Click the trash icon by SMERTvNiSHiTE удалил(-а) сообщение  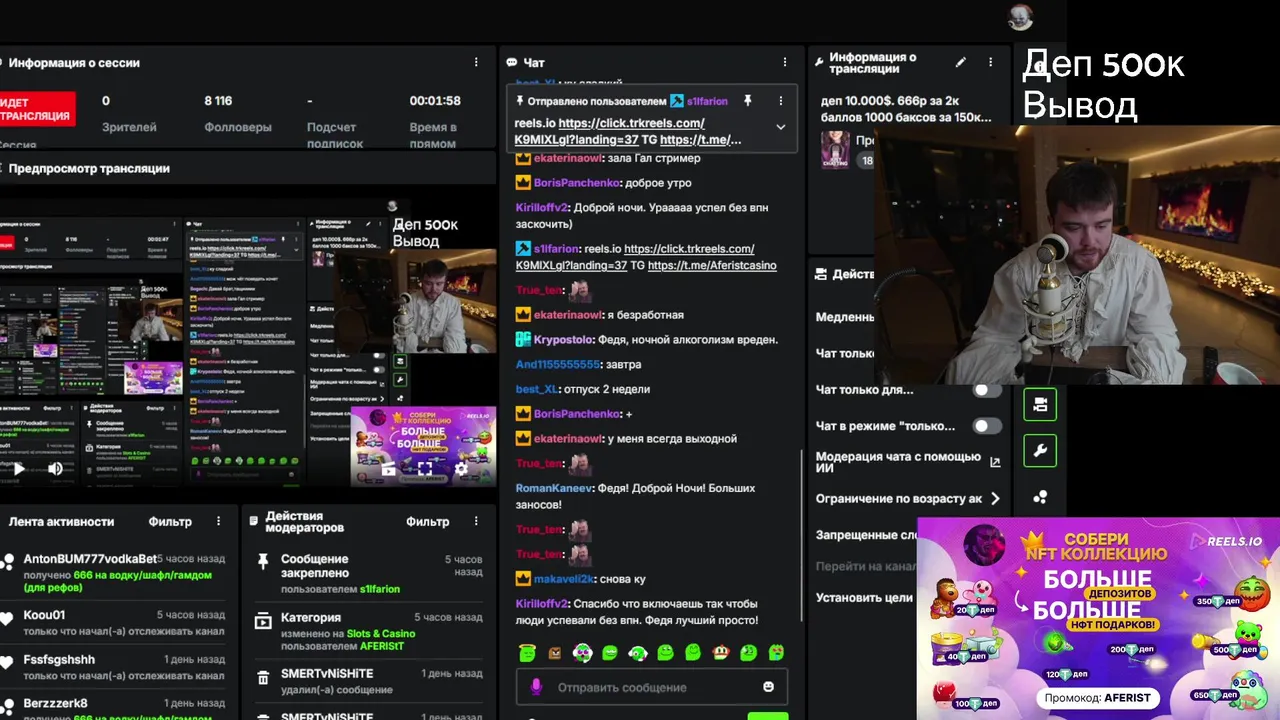pos(263,678)
